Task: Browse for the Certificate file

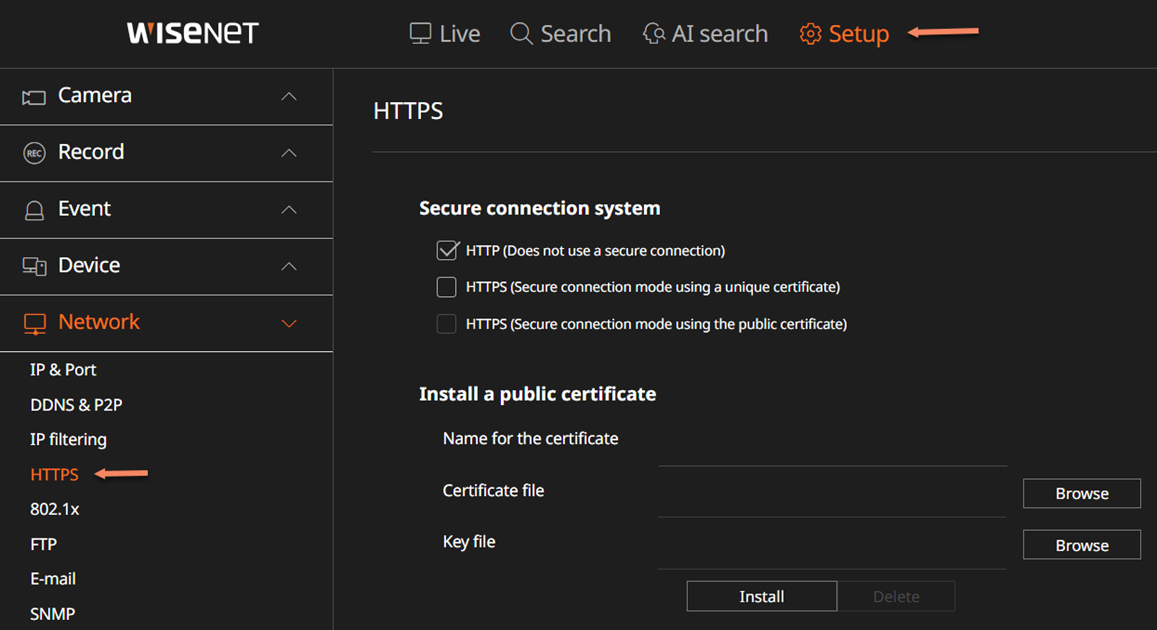Action: coord(1081,493)
